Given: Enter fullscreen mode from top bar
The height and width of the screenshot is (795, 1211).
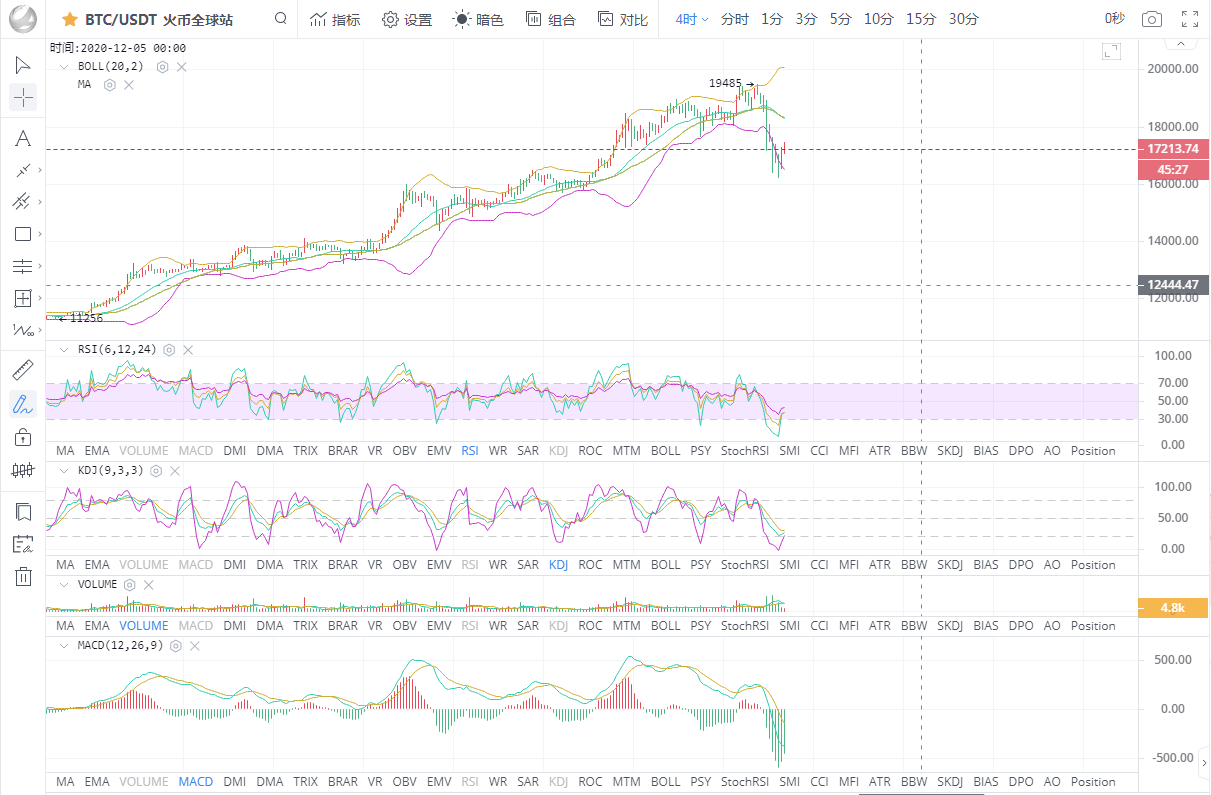Looking at the screenshot, I should [x=1190, y=19].
